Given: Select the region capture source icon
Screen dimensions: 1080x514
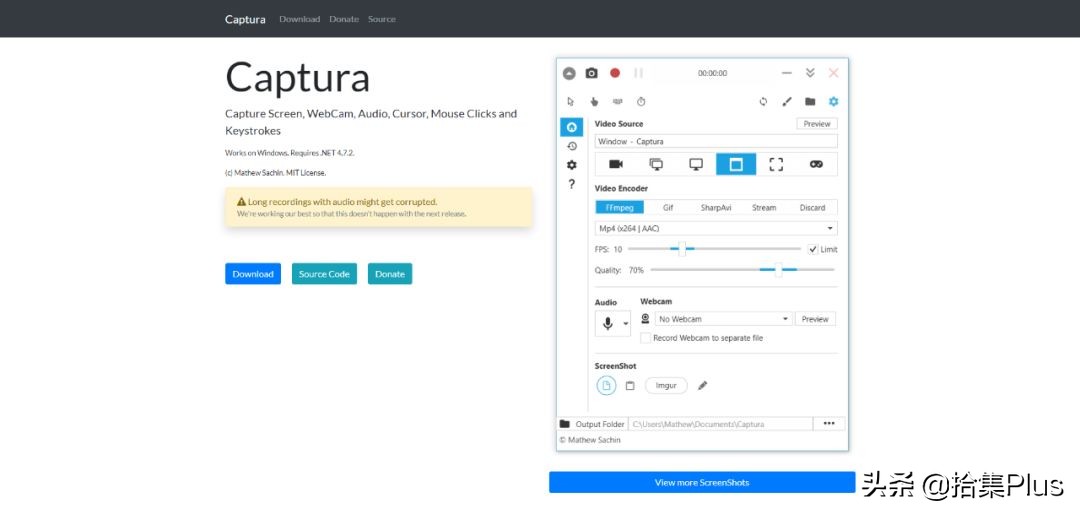Looking at the screenshot, I should pos(776,164).
